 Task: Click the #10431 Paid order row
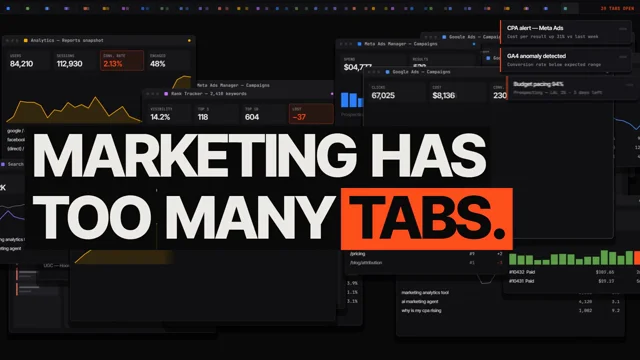pyautogui.click(x=574, y=281)
